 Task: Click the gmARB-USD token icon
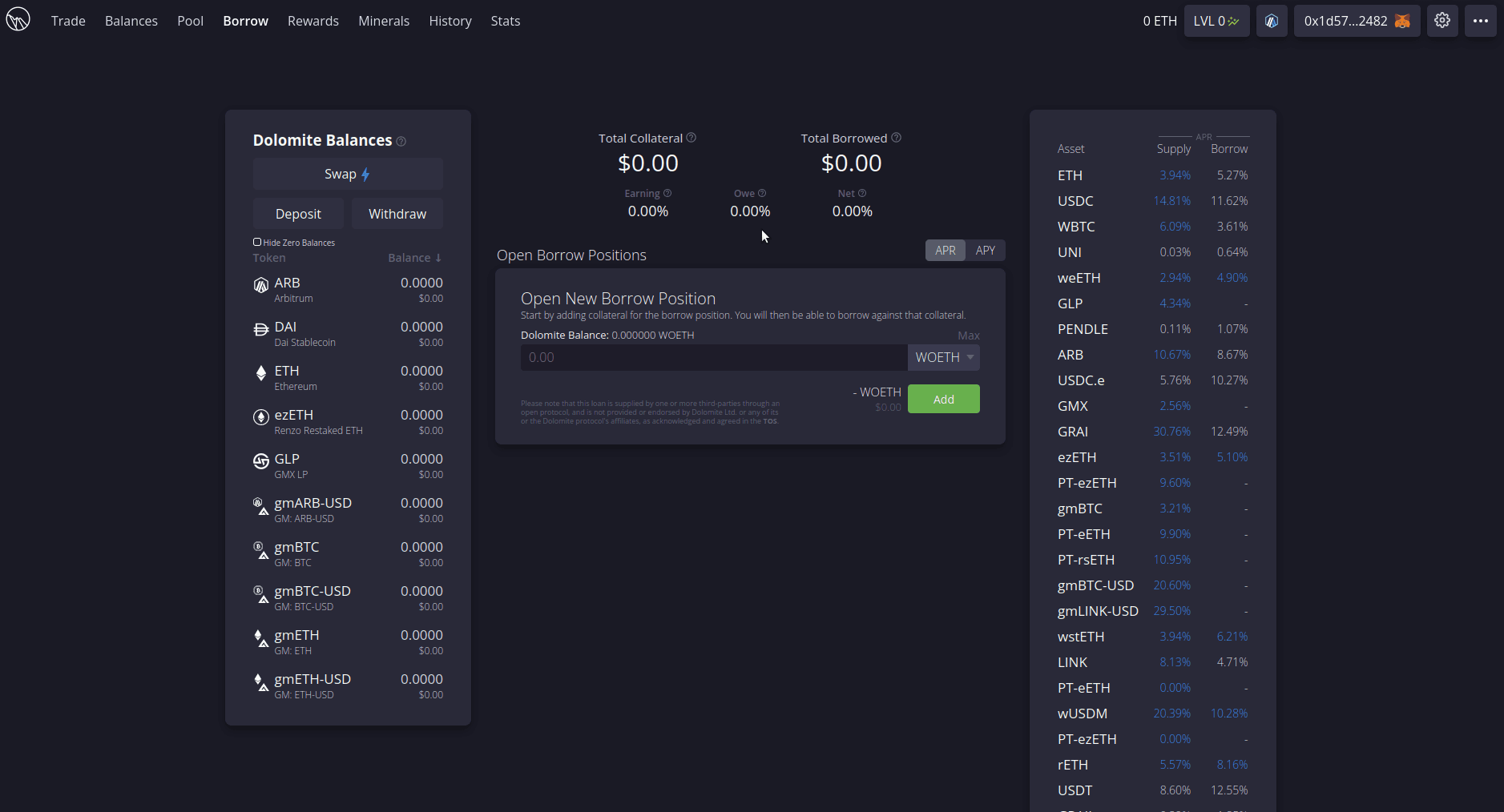pyautogui.click(x=260, y=506)
